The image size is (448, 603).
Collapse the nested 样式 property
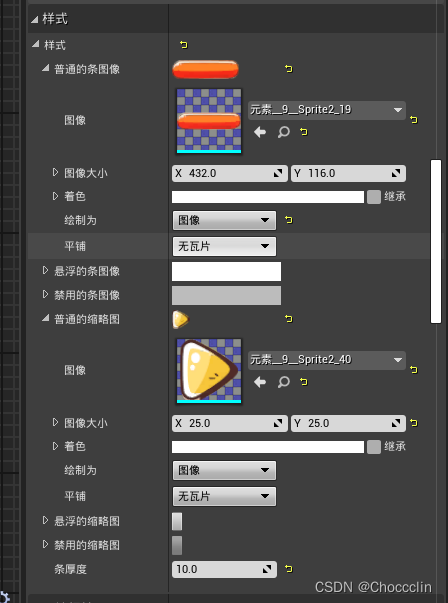[x=36, y=45]
